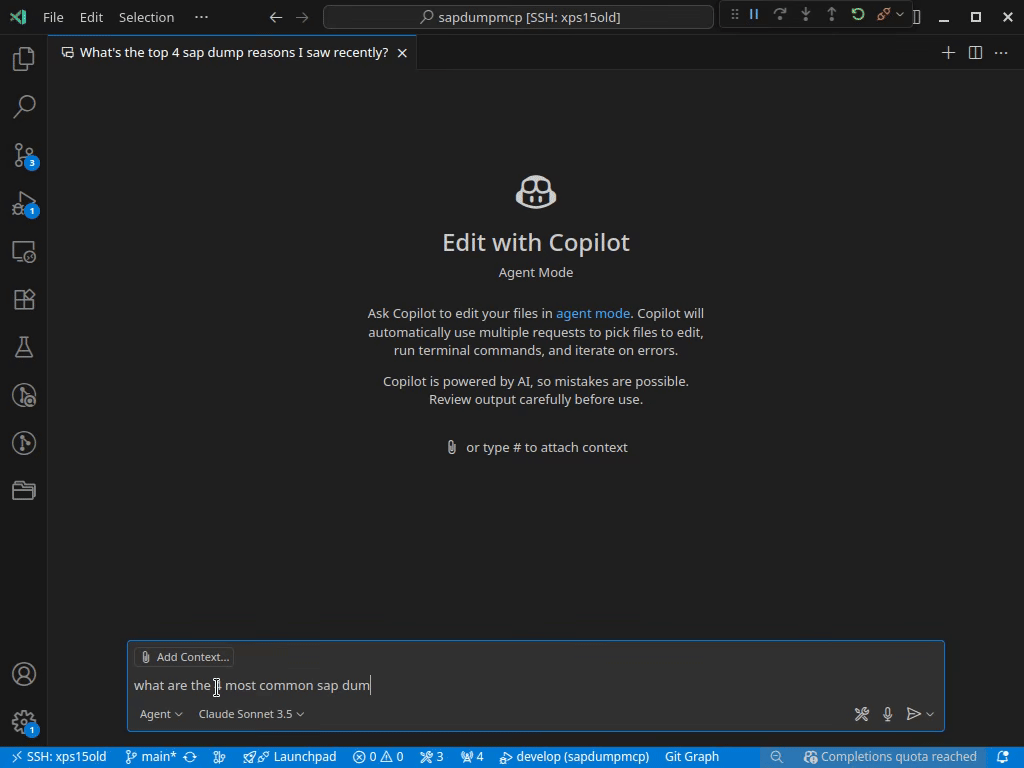Pause the debug session
The height and width of the screenshot is (768, 1024).
(754, 14)
